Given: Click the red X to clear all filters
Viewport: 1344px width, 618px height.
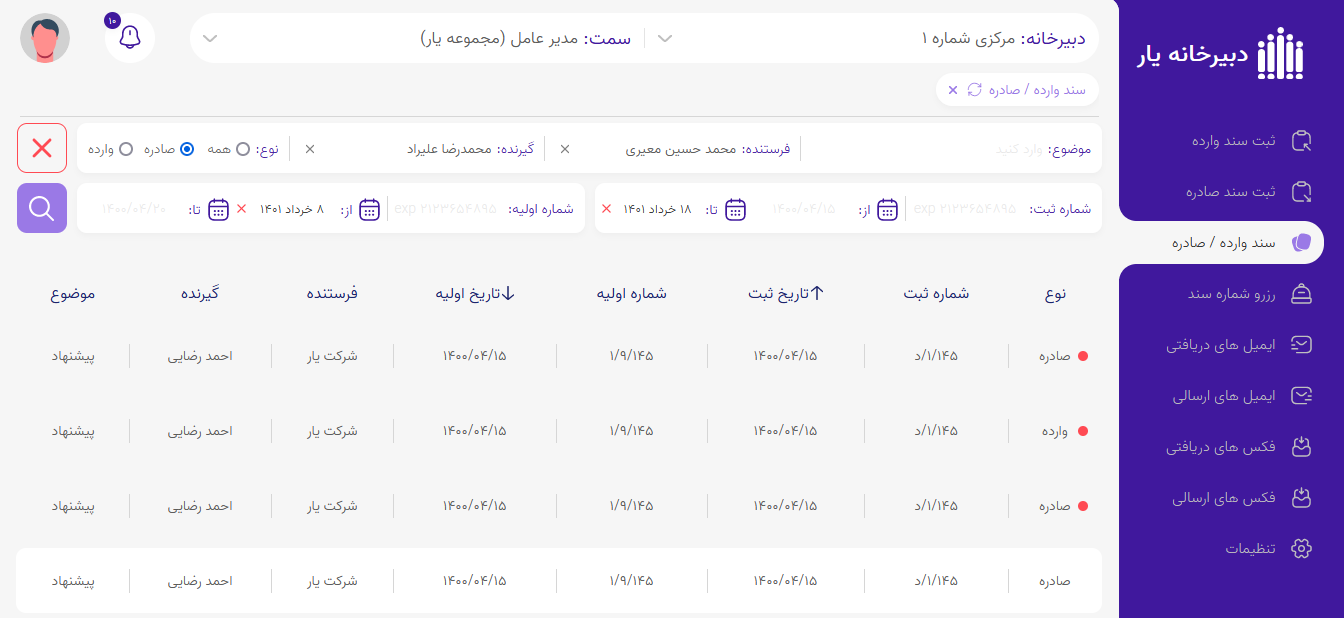Looking at the screenshot, I should tap(41, 148).
